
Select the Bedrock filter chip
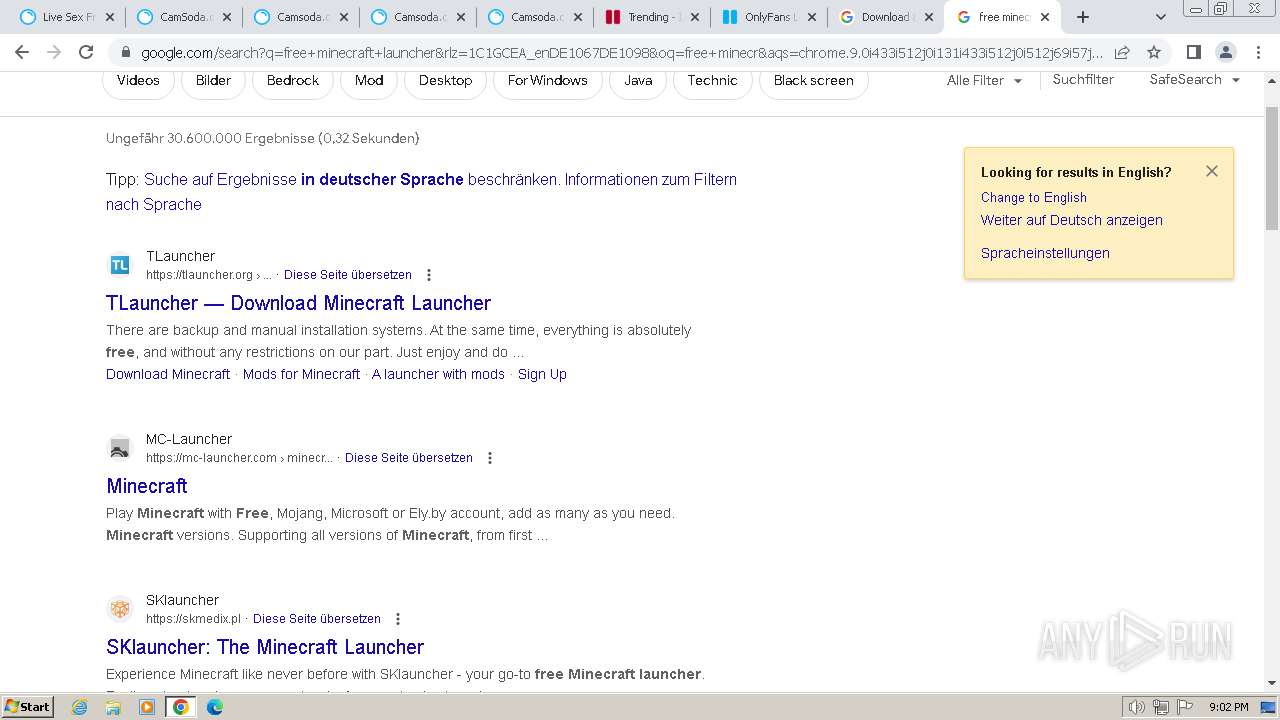pos(293,80)
